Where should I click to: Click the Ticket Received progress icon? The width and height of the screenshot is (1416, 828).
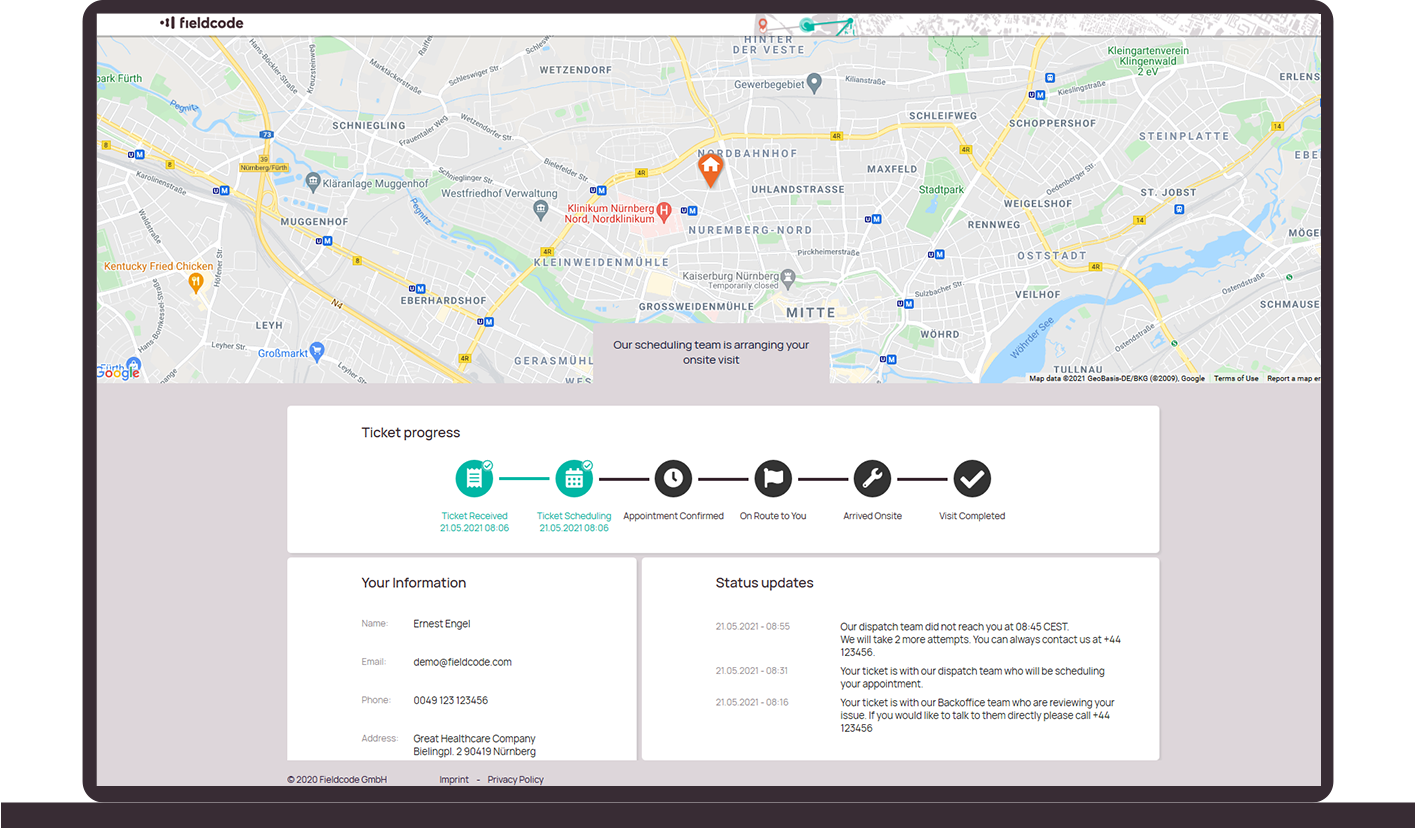(474, 479)
